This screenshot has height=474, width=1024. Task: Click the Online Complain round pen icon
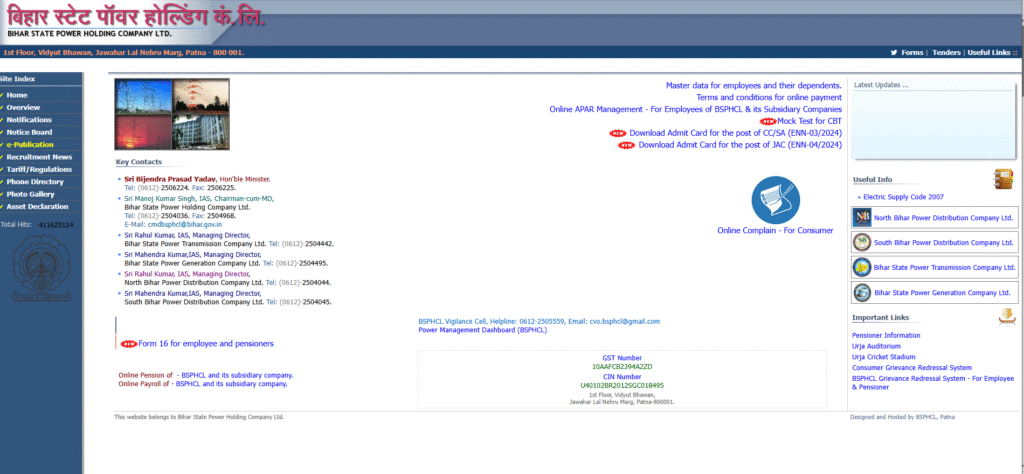click(x=776, y=200)
